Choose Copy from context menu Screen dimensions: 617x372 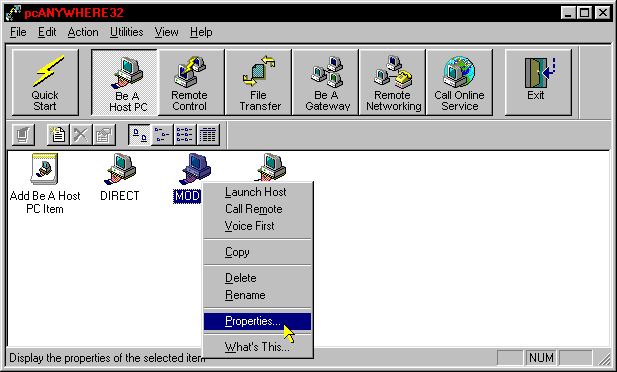pyautogui.click(x=257, y=252)
